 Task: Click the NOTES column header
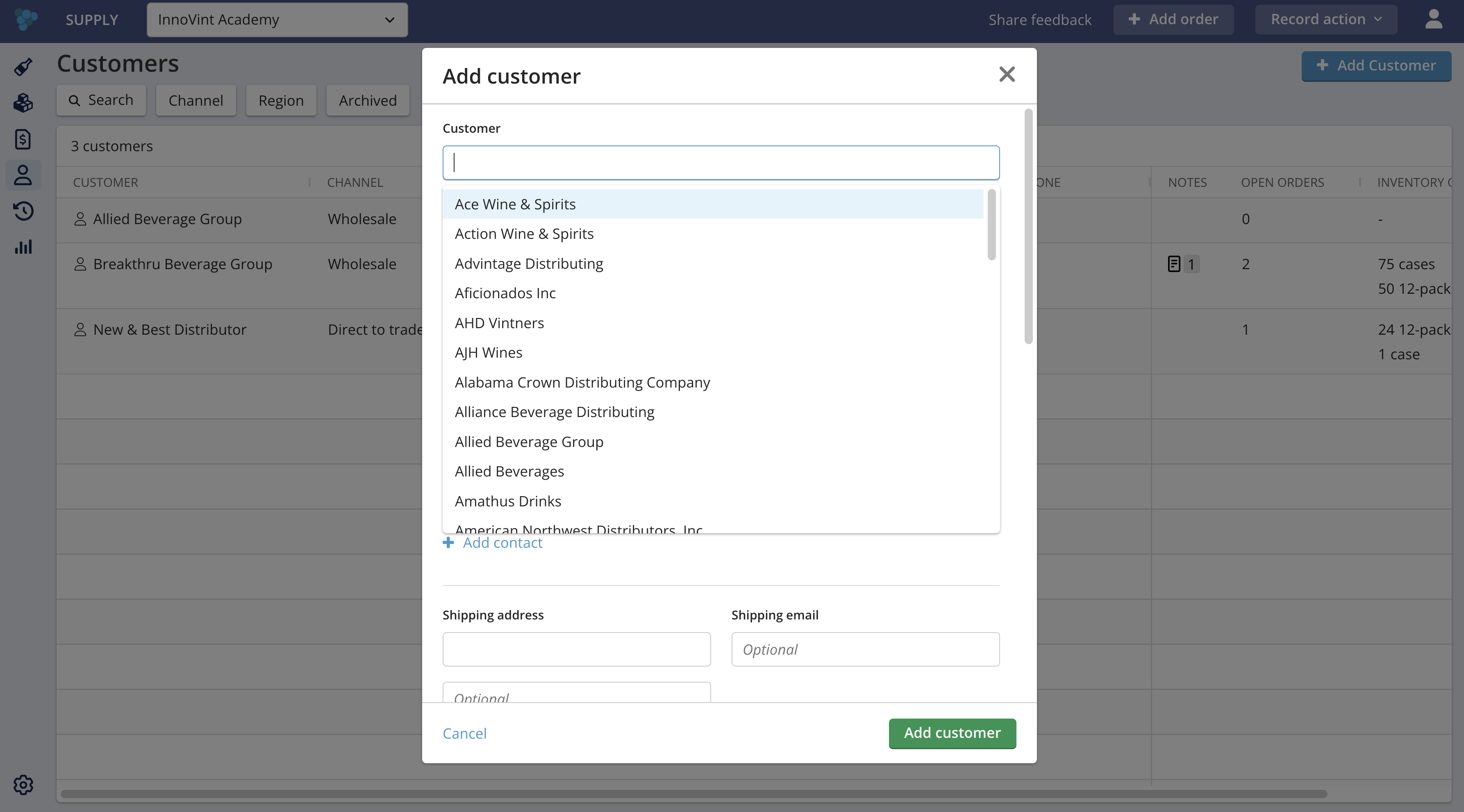(1187, 182)
